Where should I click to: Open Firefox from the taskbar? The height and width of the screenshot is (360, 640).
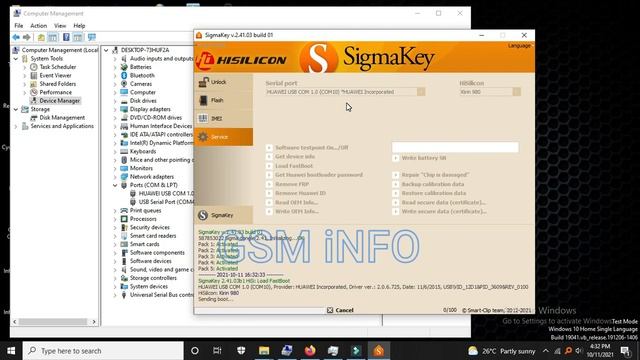[310, 351]
